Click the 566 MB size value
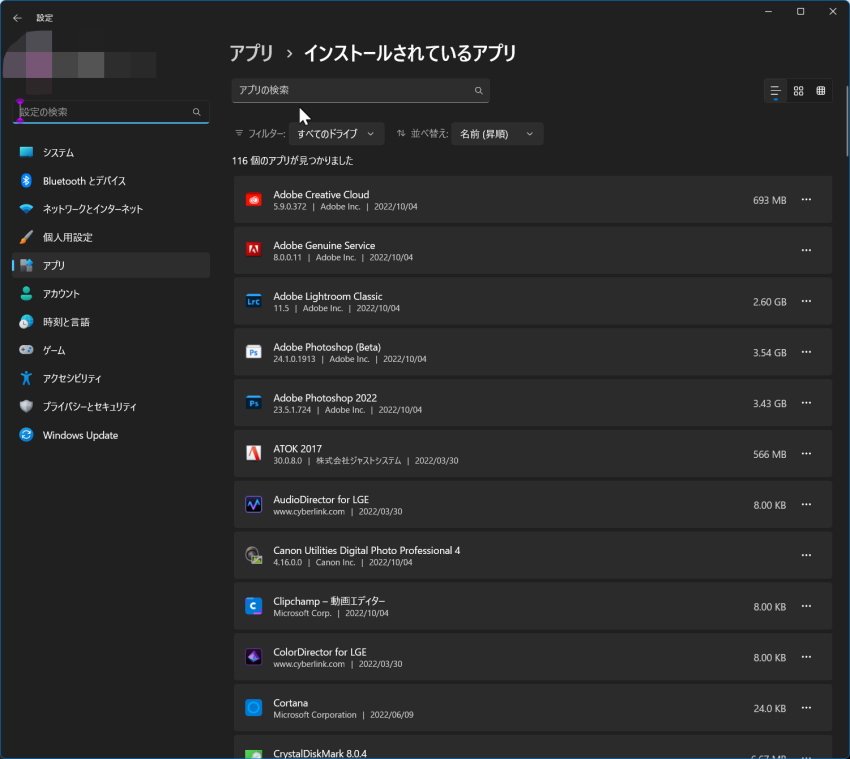This screenshot has width=850, height=759. 769,454
